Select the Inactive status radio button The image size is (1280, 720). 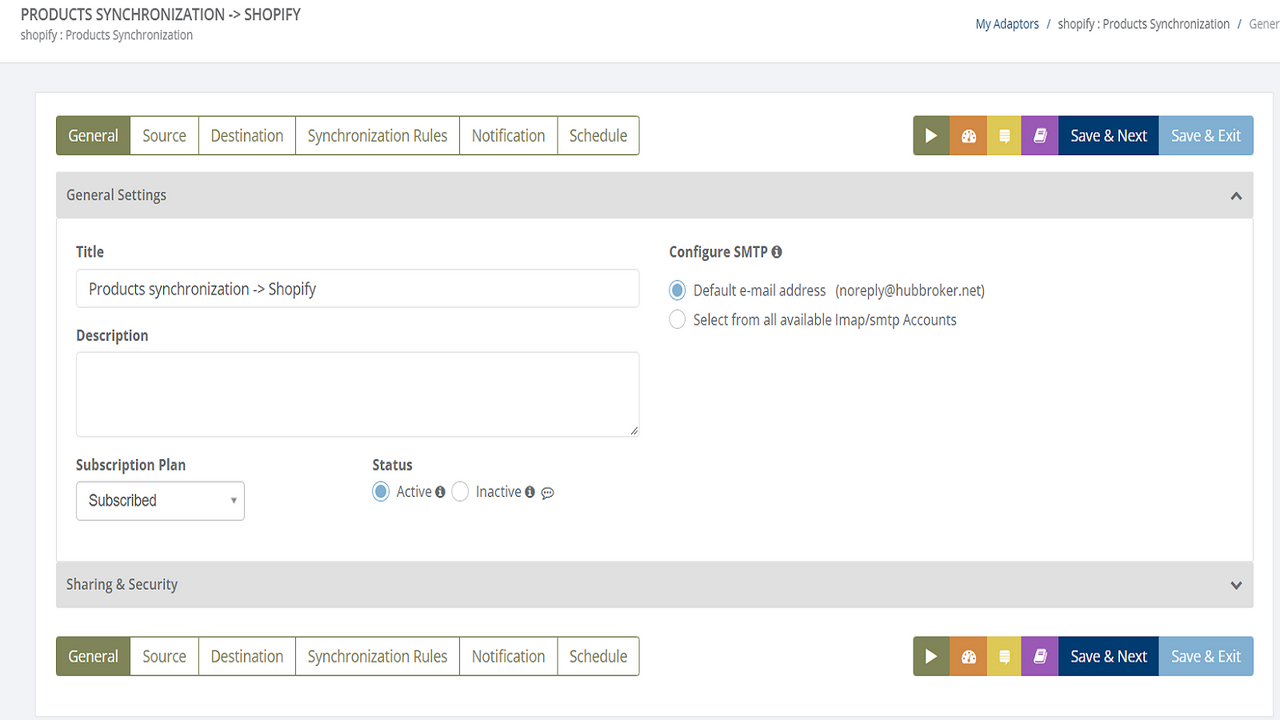coord(460,492)
